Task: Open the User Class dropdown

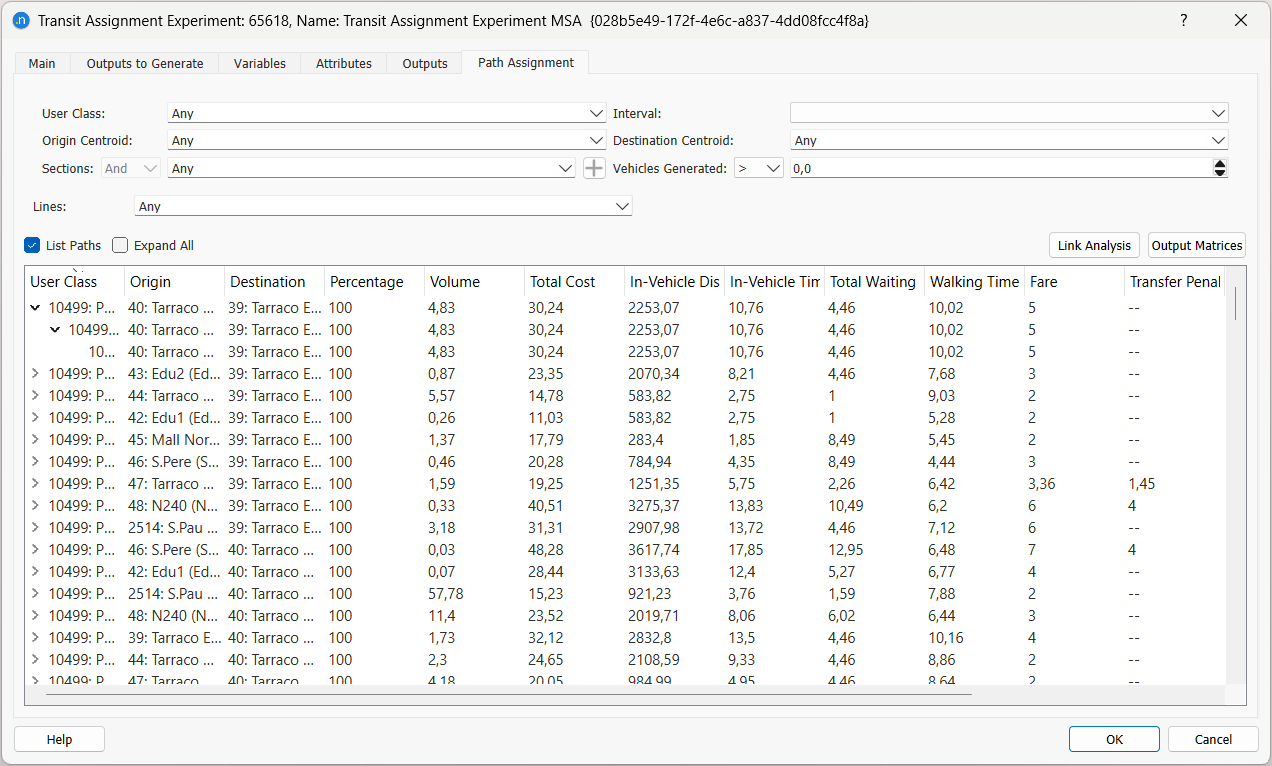Action: click(x=386, y=114)
